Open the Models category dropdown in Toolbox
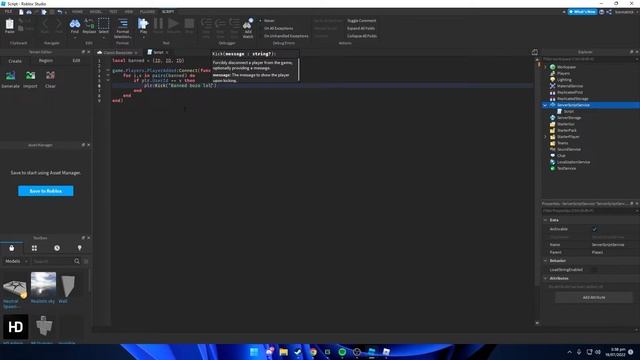This screenshot has width=640, height=360. coord(16,261)
